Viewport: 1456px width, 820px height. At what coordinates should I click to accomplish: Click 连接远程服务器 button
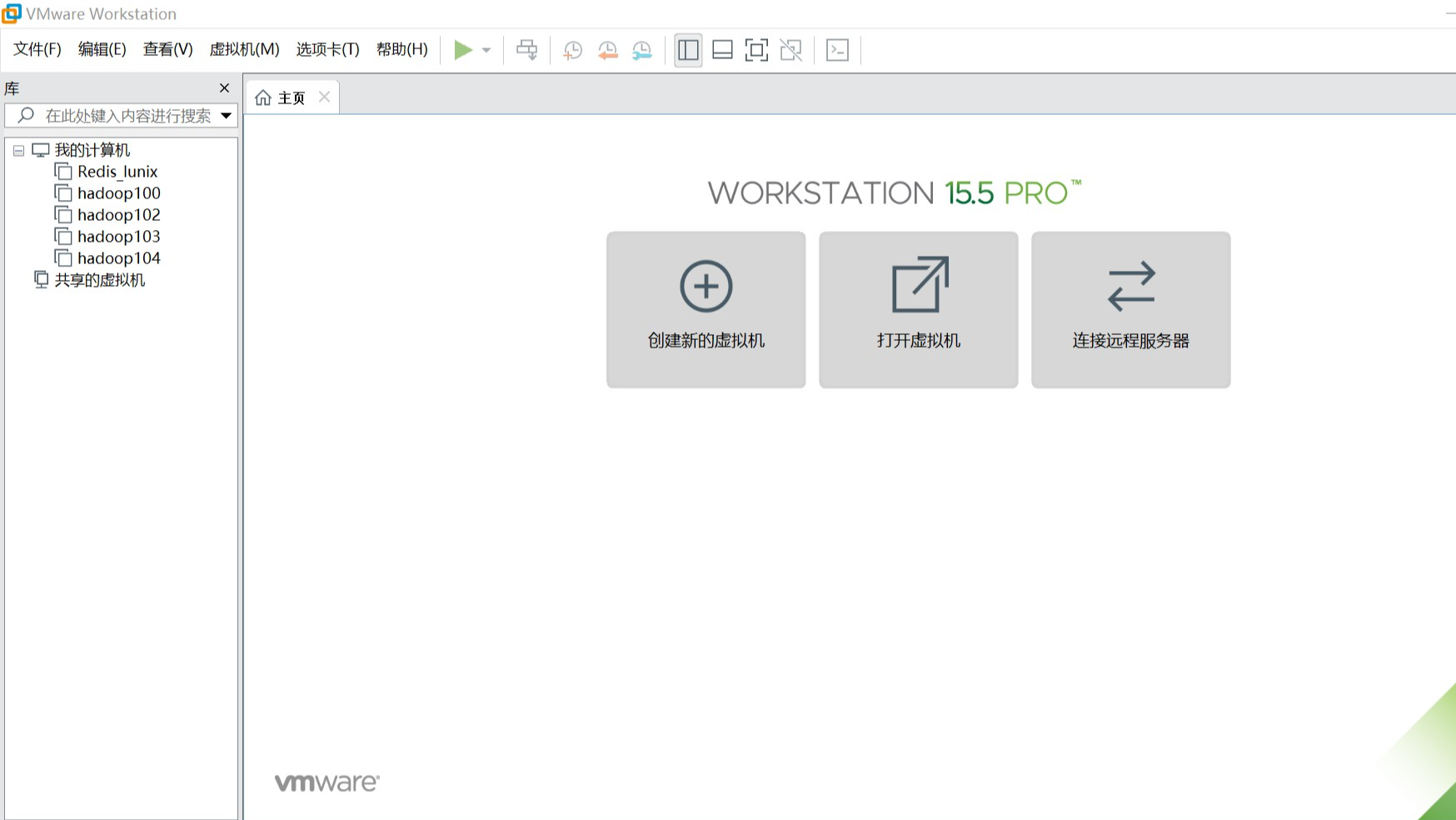[x=1130, y=309]
